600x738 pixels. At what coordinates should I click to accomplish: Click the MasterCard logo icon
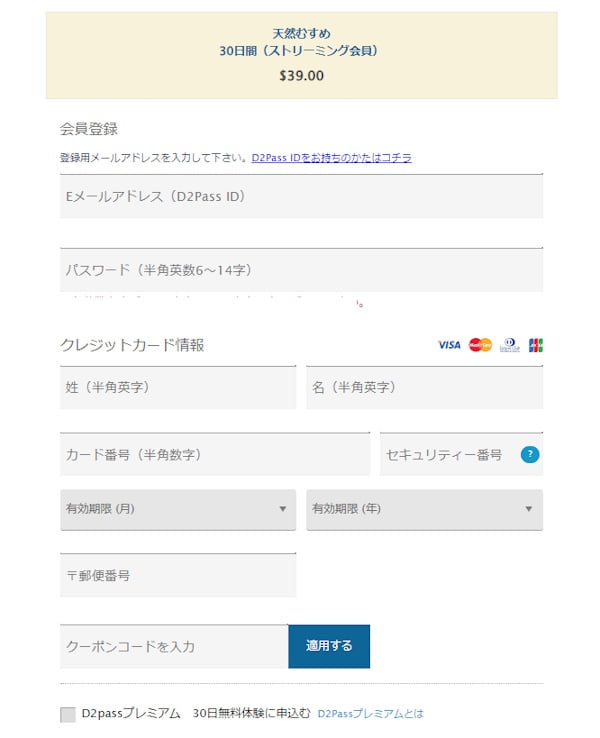click(480, 345)
